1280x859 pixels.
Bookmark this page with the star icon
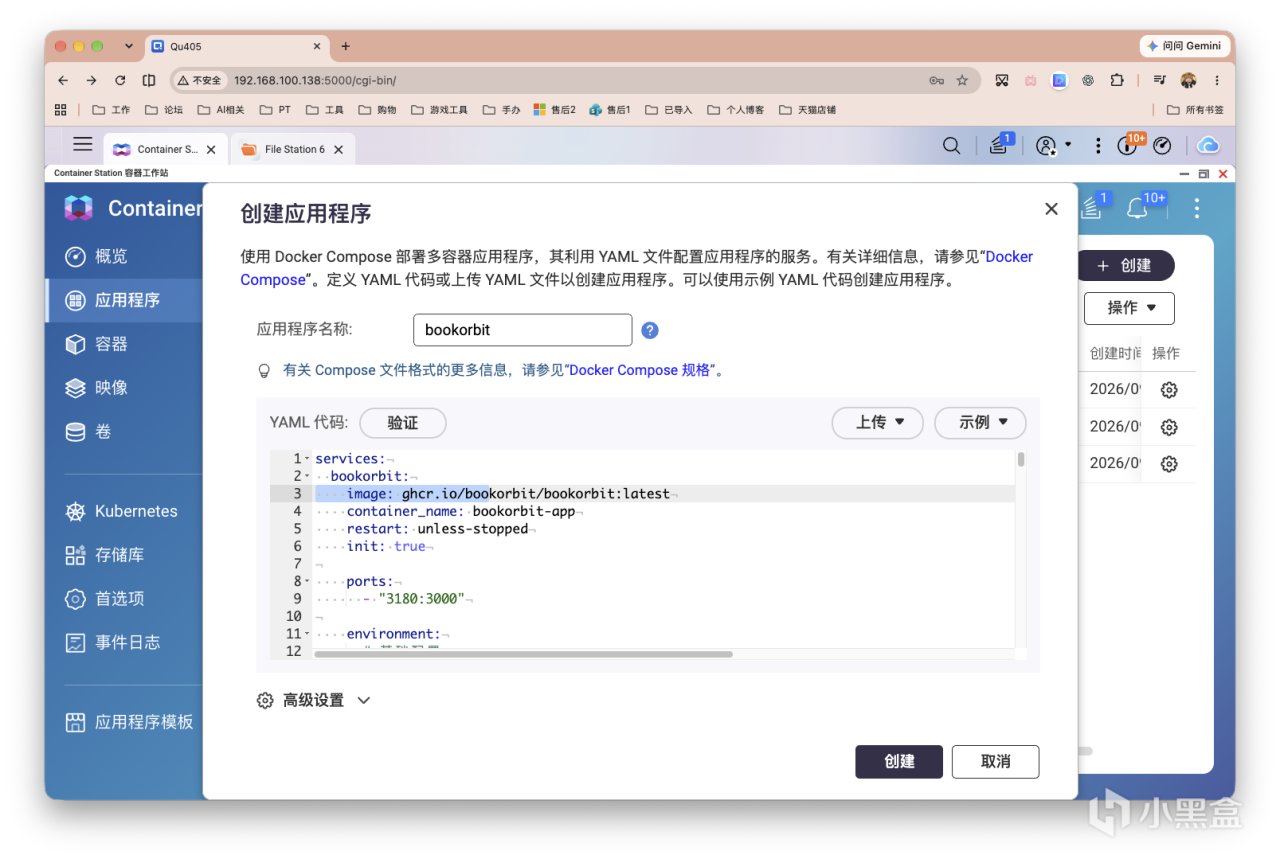pyautogui.click(x=962, y=80)
